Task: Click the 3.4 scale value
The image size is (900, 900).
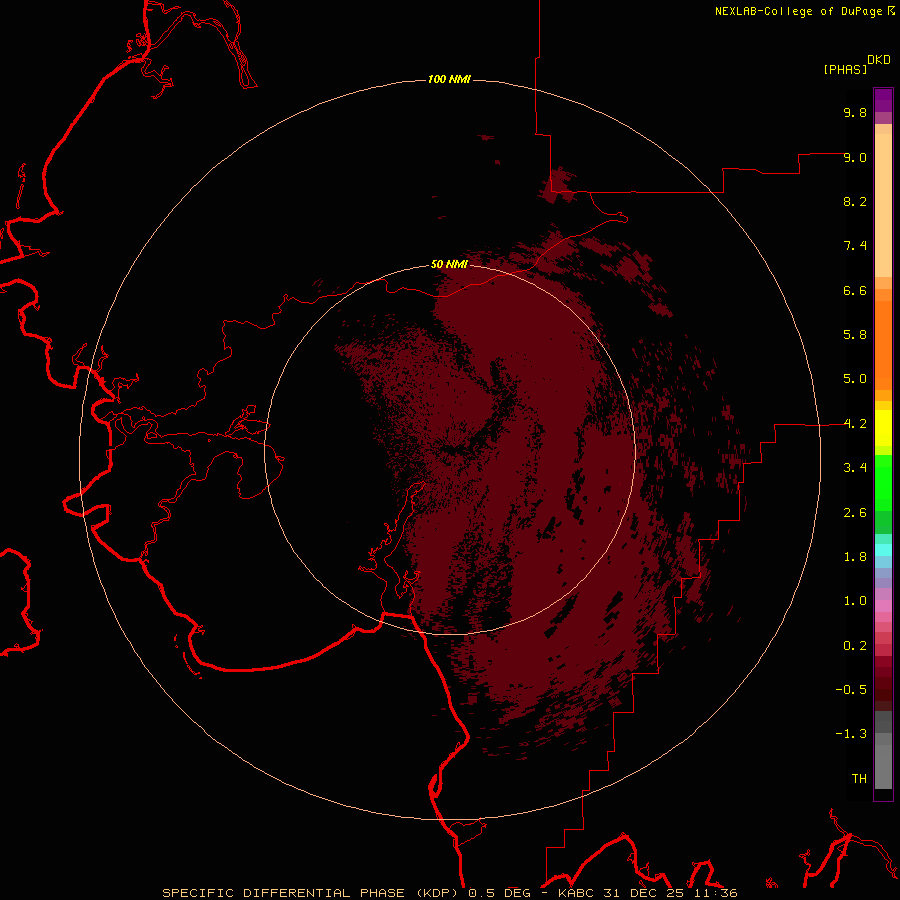Action: [x=855, y=468]
